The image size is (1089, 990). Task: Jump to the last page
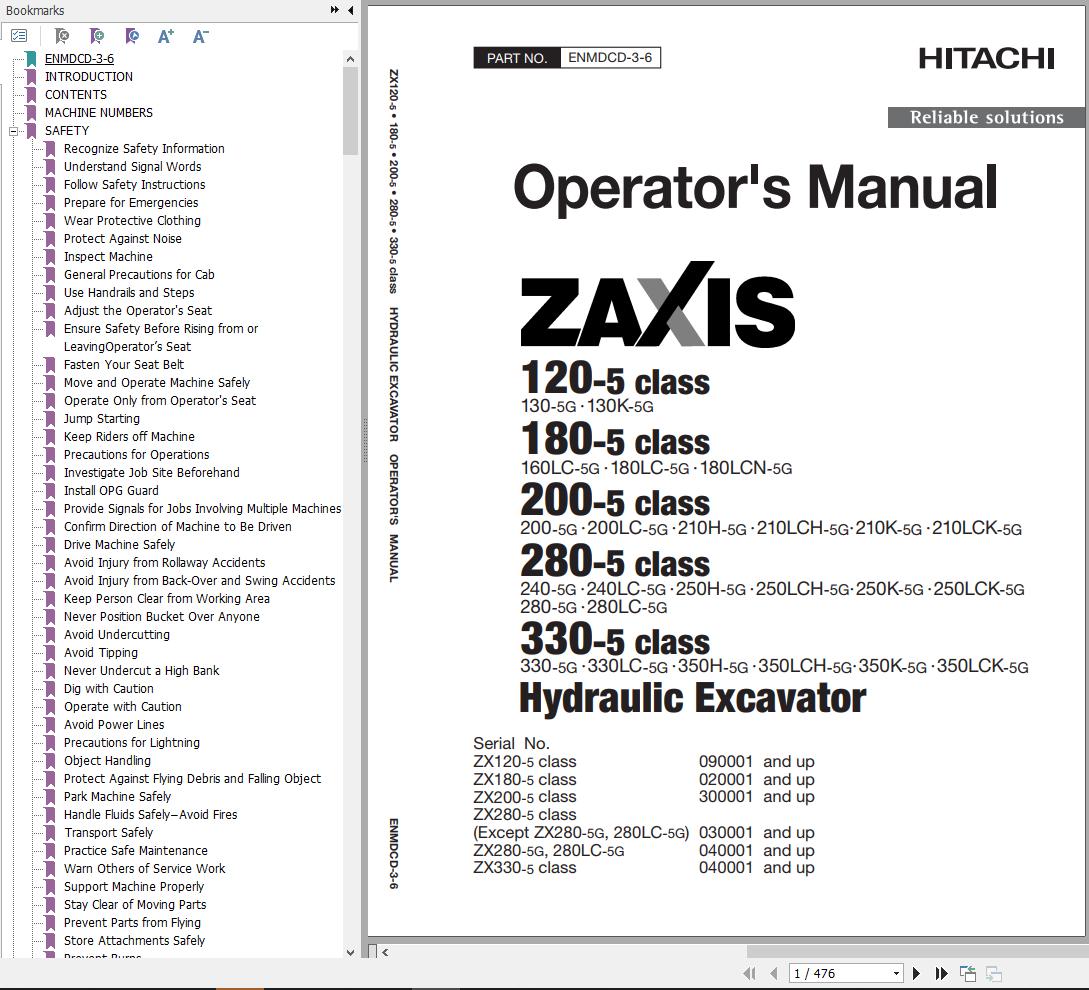[x=942, y=973]
